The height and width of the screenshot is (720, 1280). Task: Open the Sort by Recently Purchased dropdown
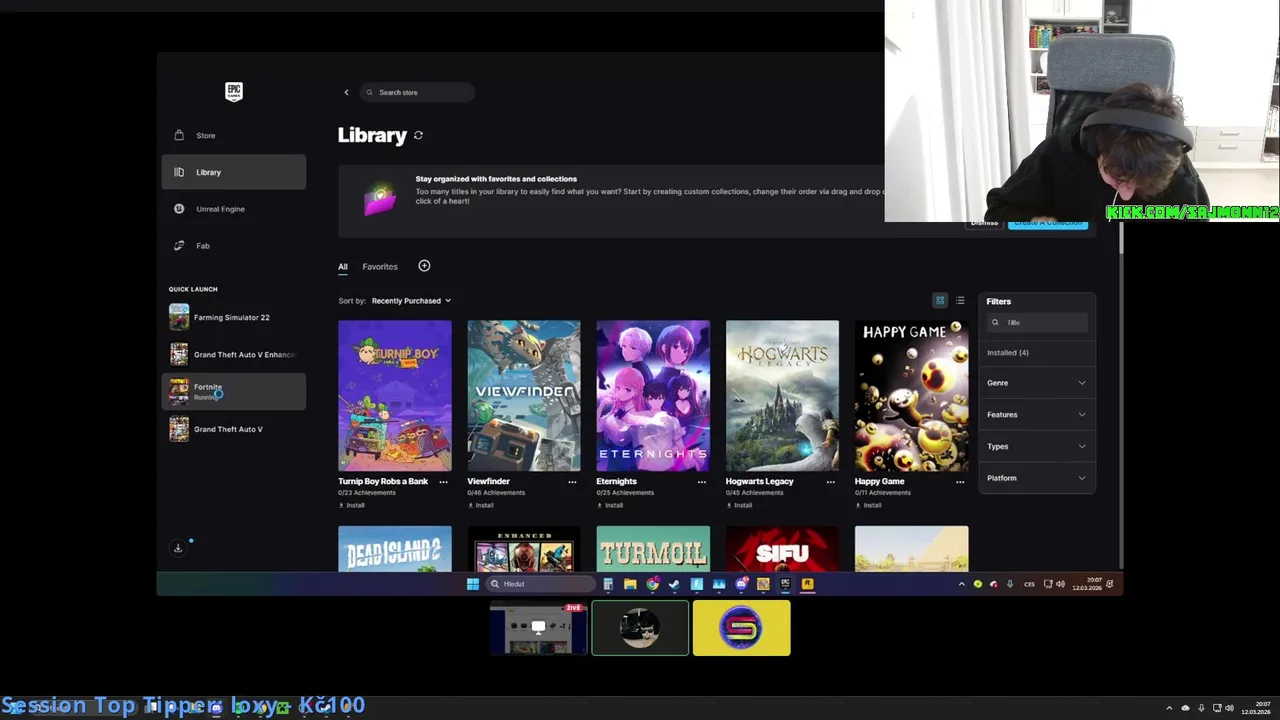[x=411, y=301]
